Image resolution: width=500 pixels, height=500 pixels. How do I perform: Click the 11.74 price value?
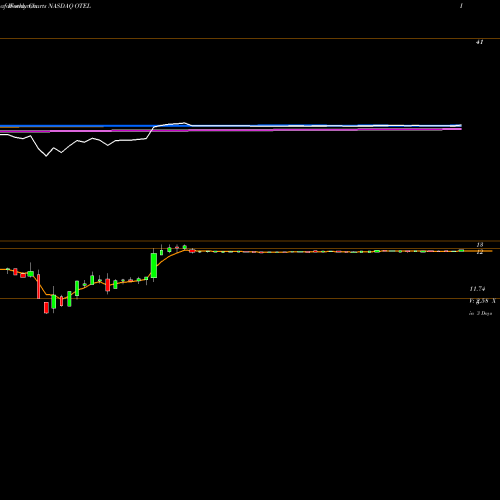point(477,289)
